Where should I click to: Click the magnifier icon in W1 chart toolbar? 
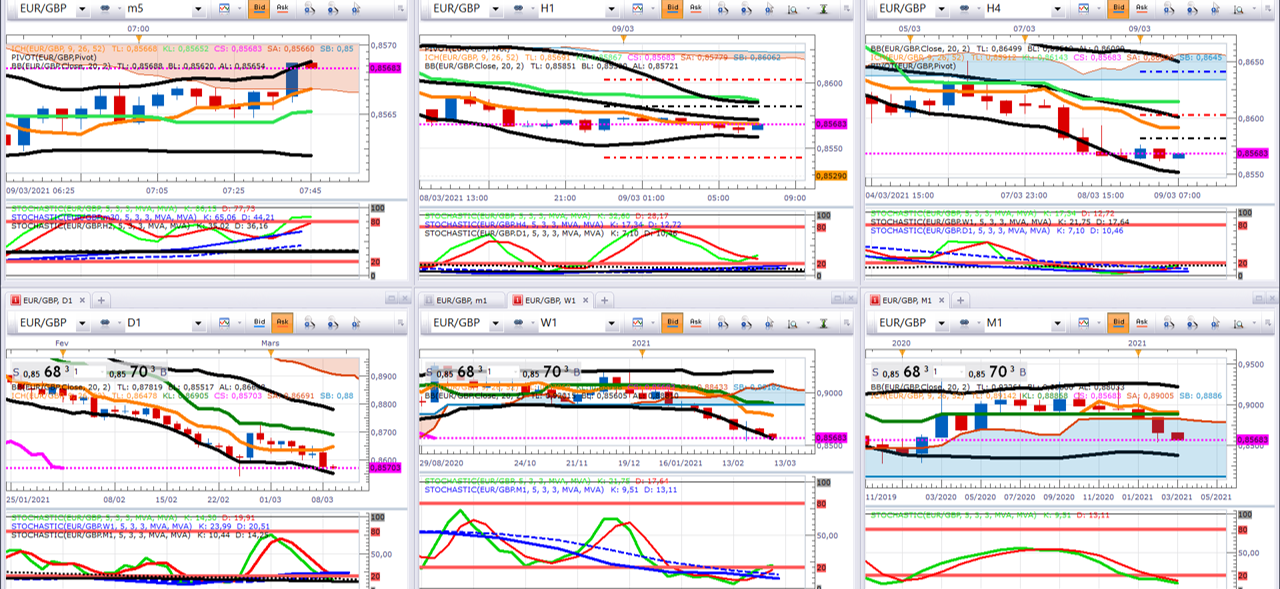tap(792, 322)
